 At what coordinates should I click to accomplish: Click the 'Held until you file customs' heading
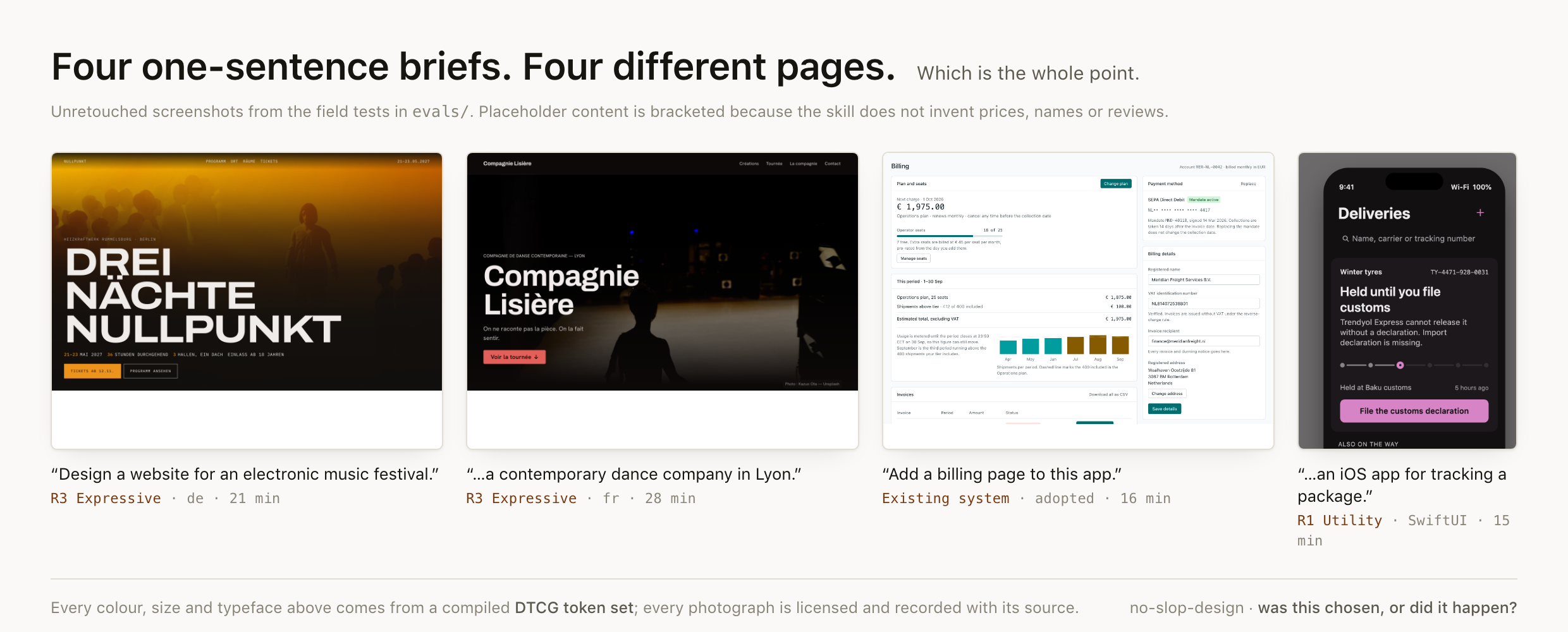pos(1390,300)
